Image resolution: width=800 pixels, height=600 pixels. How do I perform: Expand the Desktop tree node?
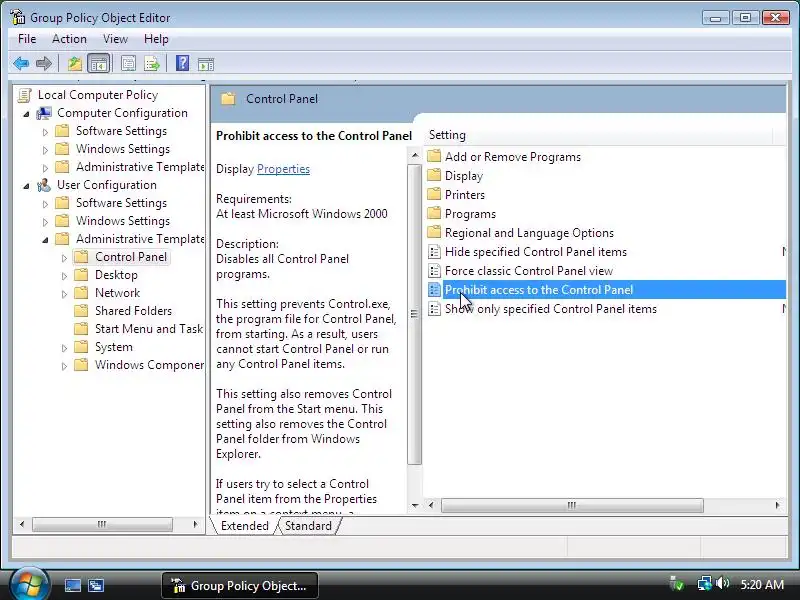(64, 276)
